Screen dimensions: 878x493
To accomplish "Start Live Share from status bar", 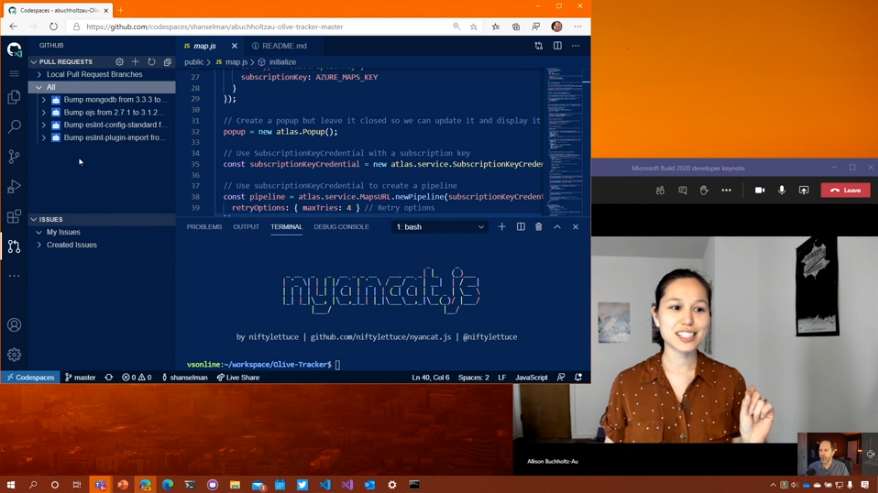I will 238,378.
